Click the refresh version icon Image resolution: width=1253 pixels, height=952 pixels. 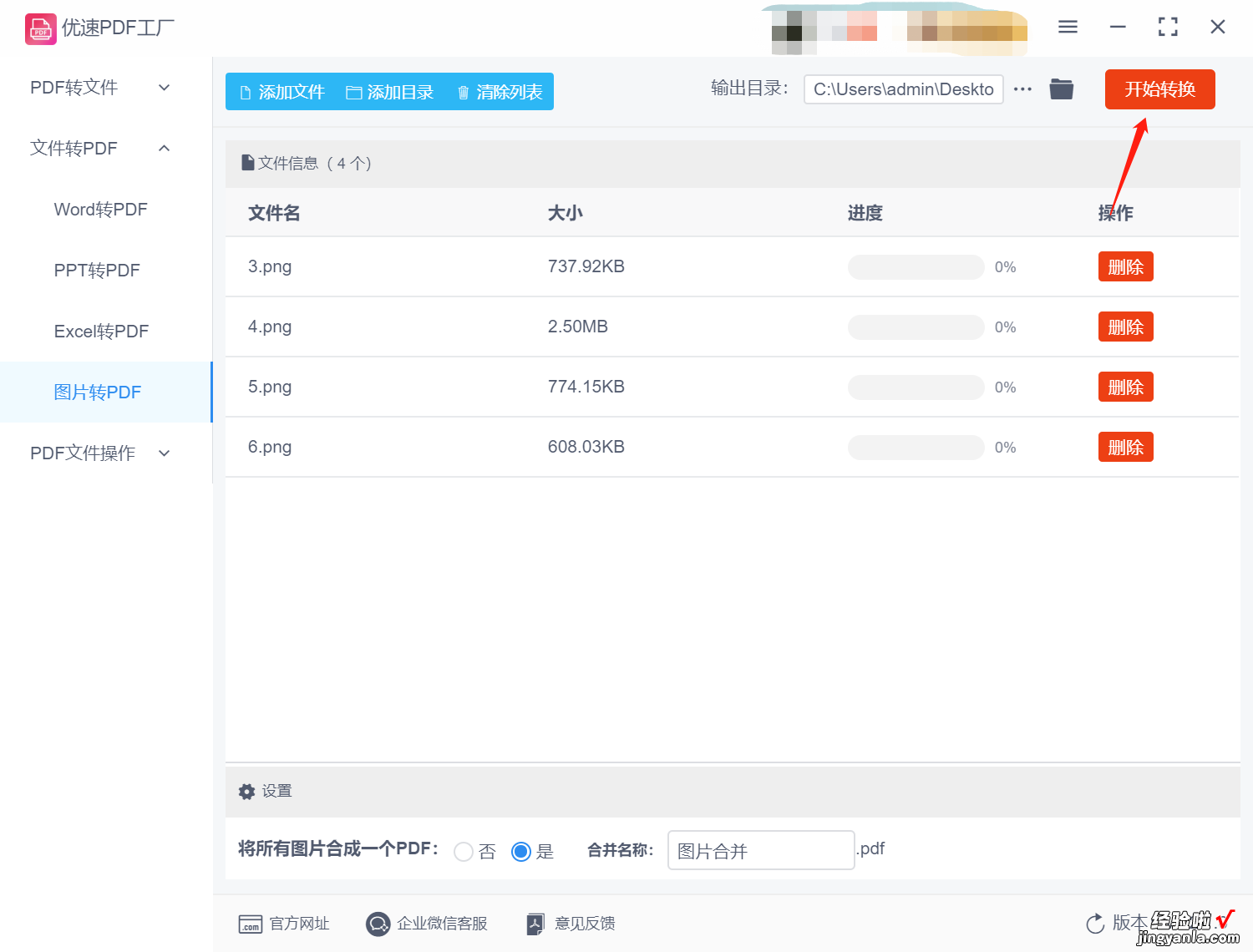[x=1095, y=924]
